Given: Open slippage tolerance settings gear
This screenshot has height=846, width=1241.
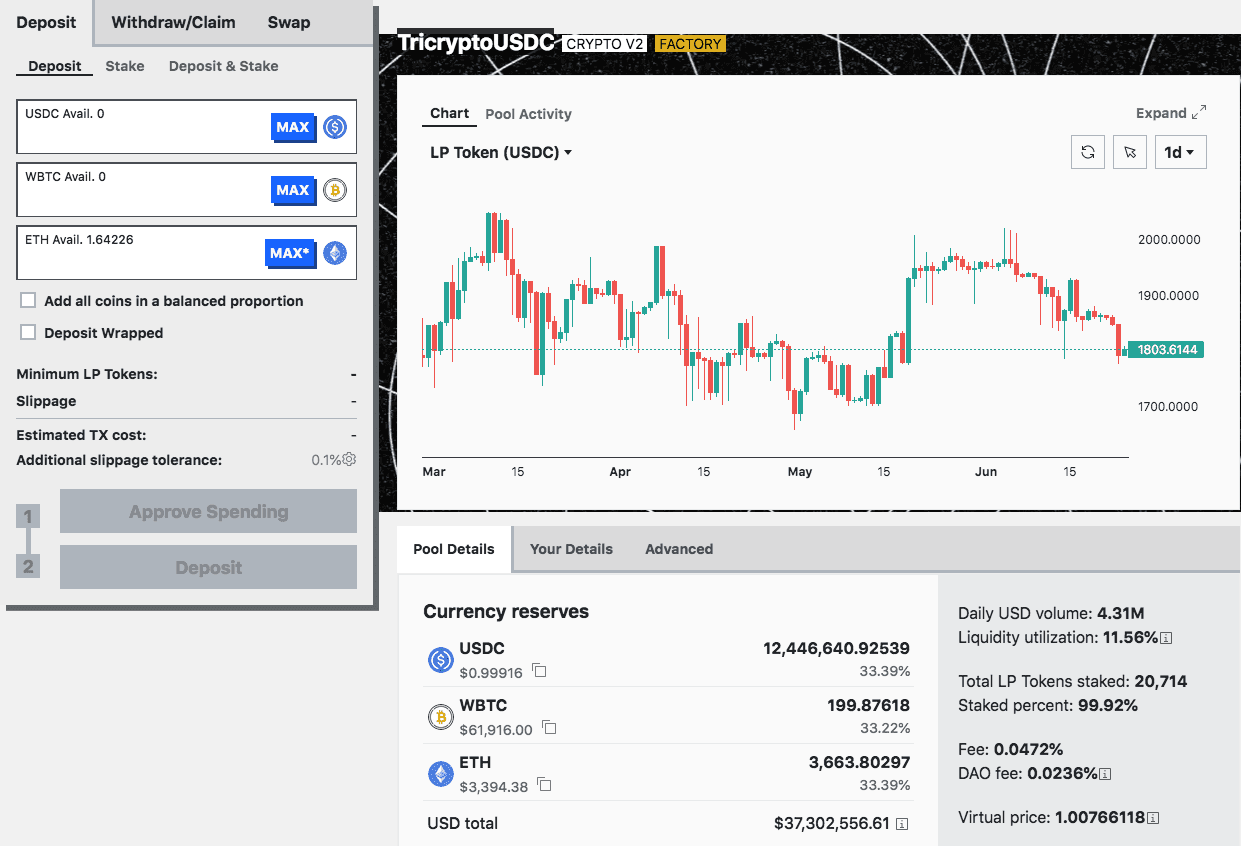Looking at the screenshot, I should pyautogui.click(x=349, y=460).
